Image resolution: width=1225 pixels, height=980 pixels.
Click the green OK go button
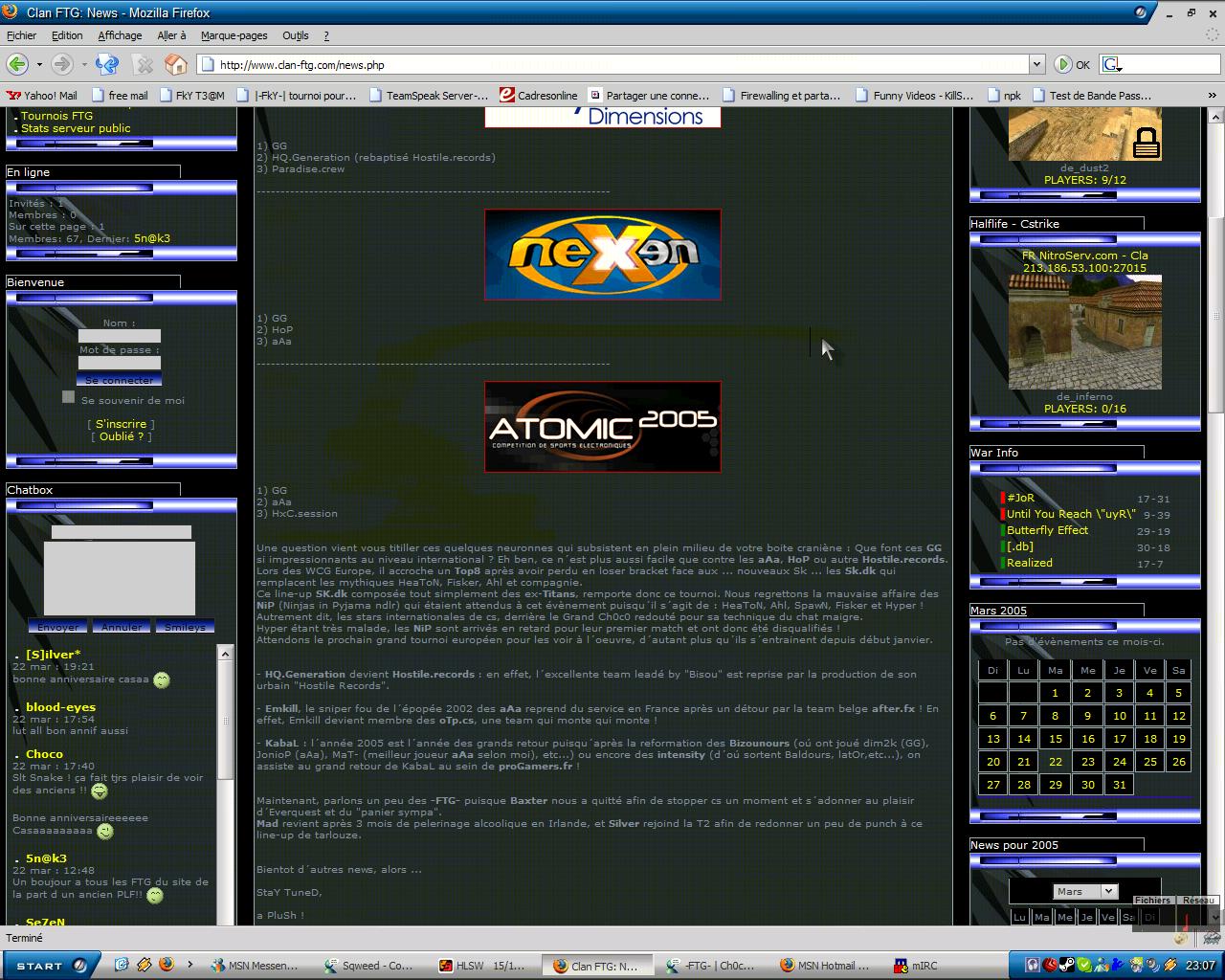[1072, 64]
